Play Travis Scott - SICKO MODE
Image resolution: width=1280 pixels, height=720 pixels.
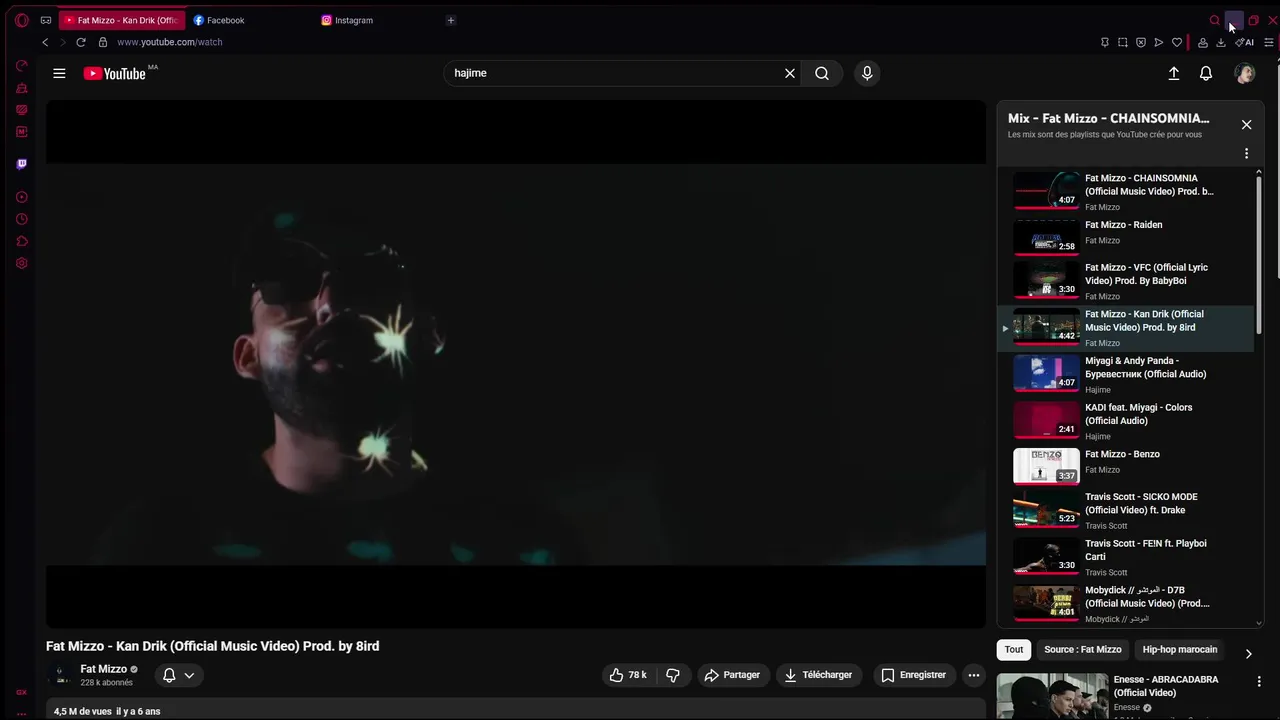pos(1125,510)
